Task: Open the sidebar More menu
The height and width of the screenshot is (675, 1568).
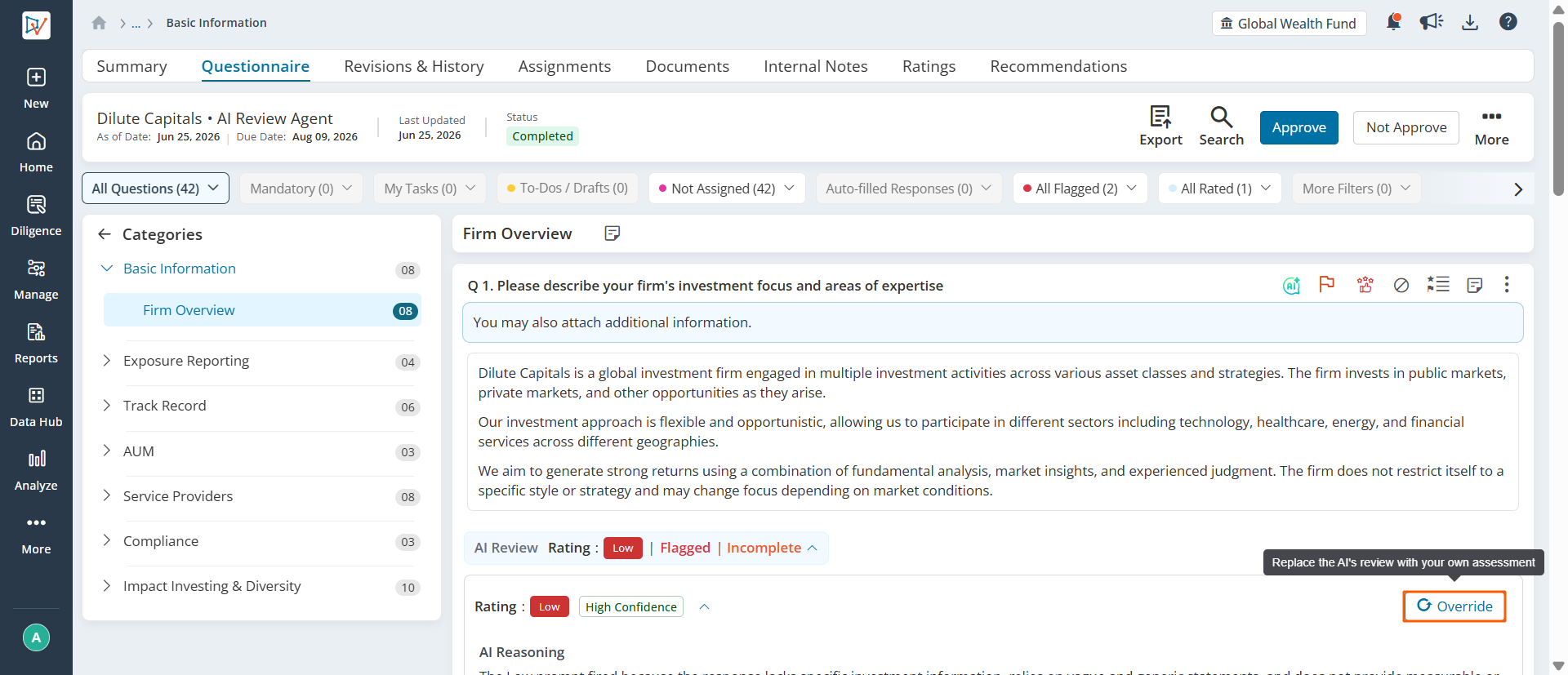Action: (x=36, y=534)
